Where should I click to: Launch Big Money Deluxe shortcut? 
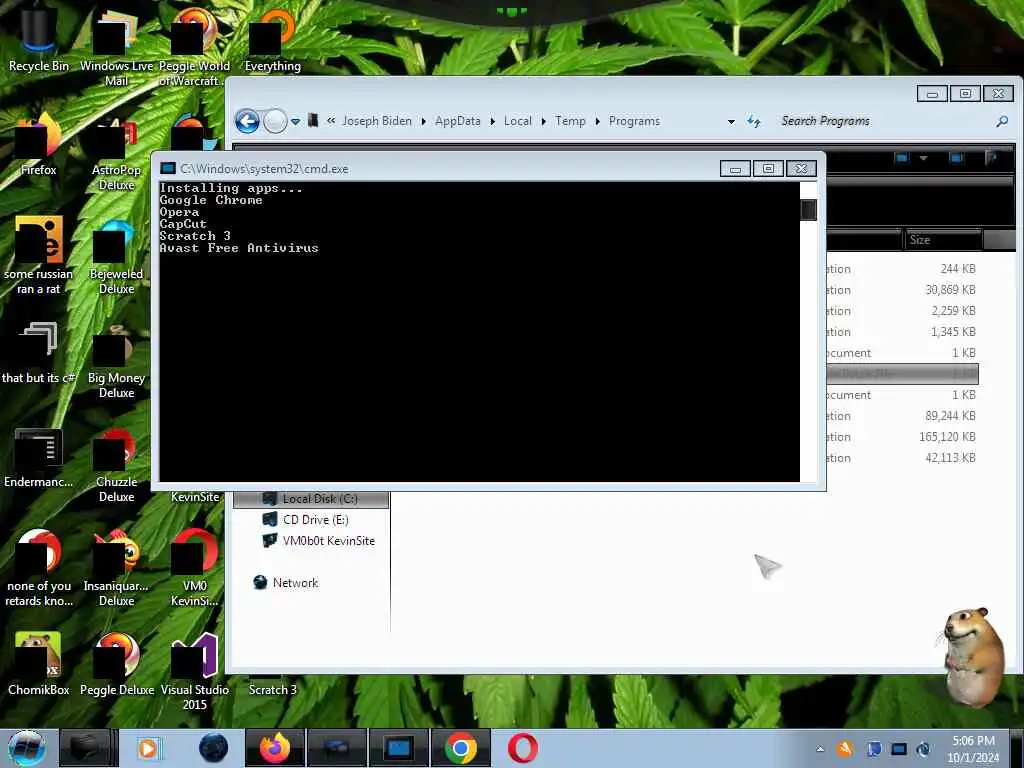[x=116, y=362]
